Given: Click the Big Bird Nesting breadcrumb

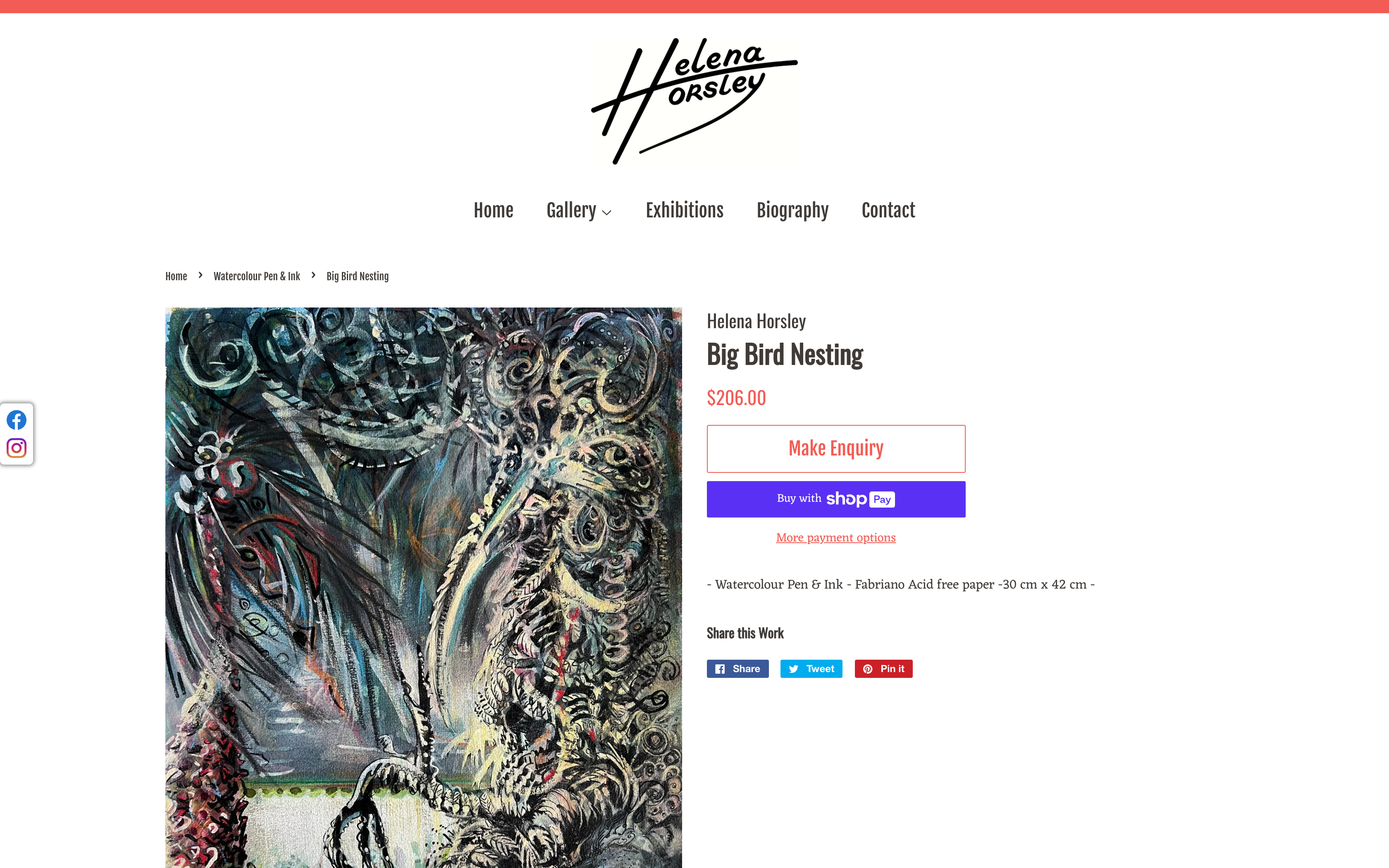Looking at the screenshot, I should pyautogui.click(x=358, y=276).
